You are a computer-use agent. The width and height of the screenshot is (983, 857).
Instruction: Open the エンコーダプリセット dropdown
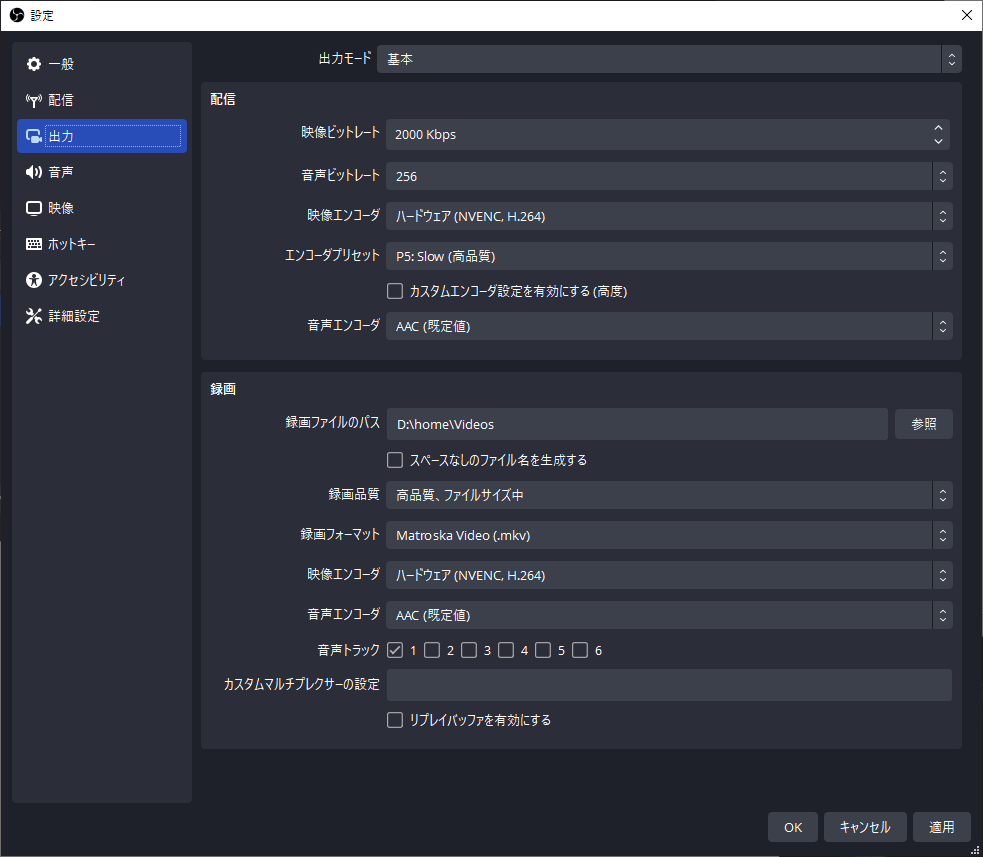point(668,256)
